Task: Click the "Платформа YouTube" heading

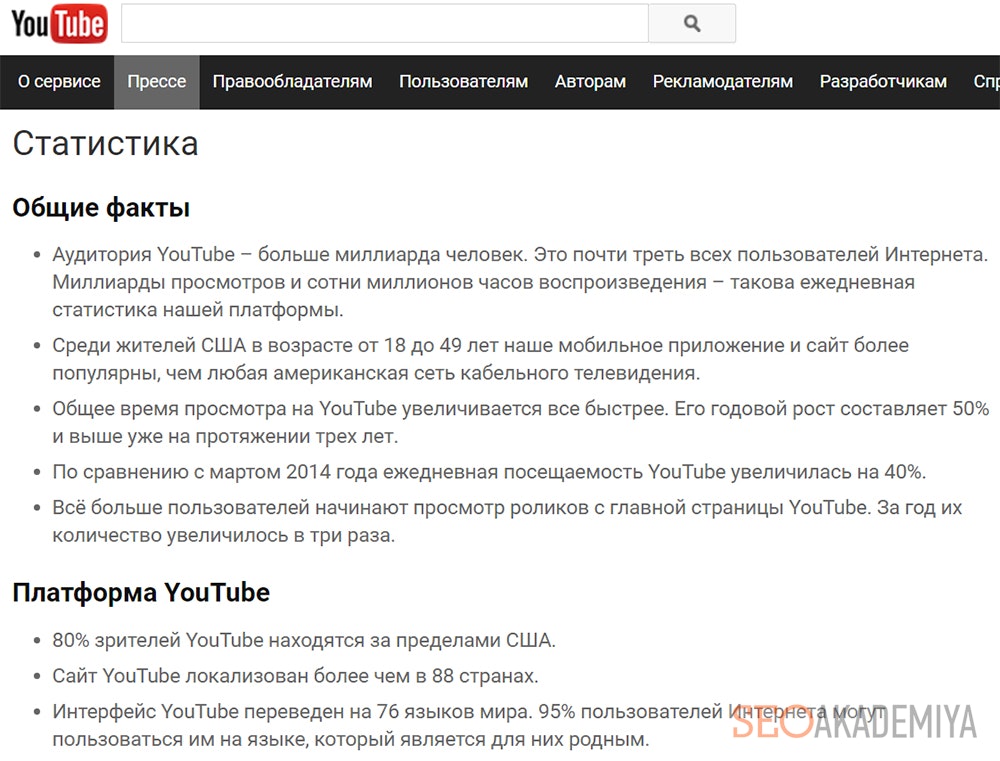Action: 141,592
